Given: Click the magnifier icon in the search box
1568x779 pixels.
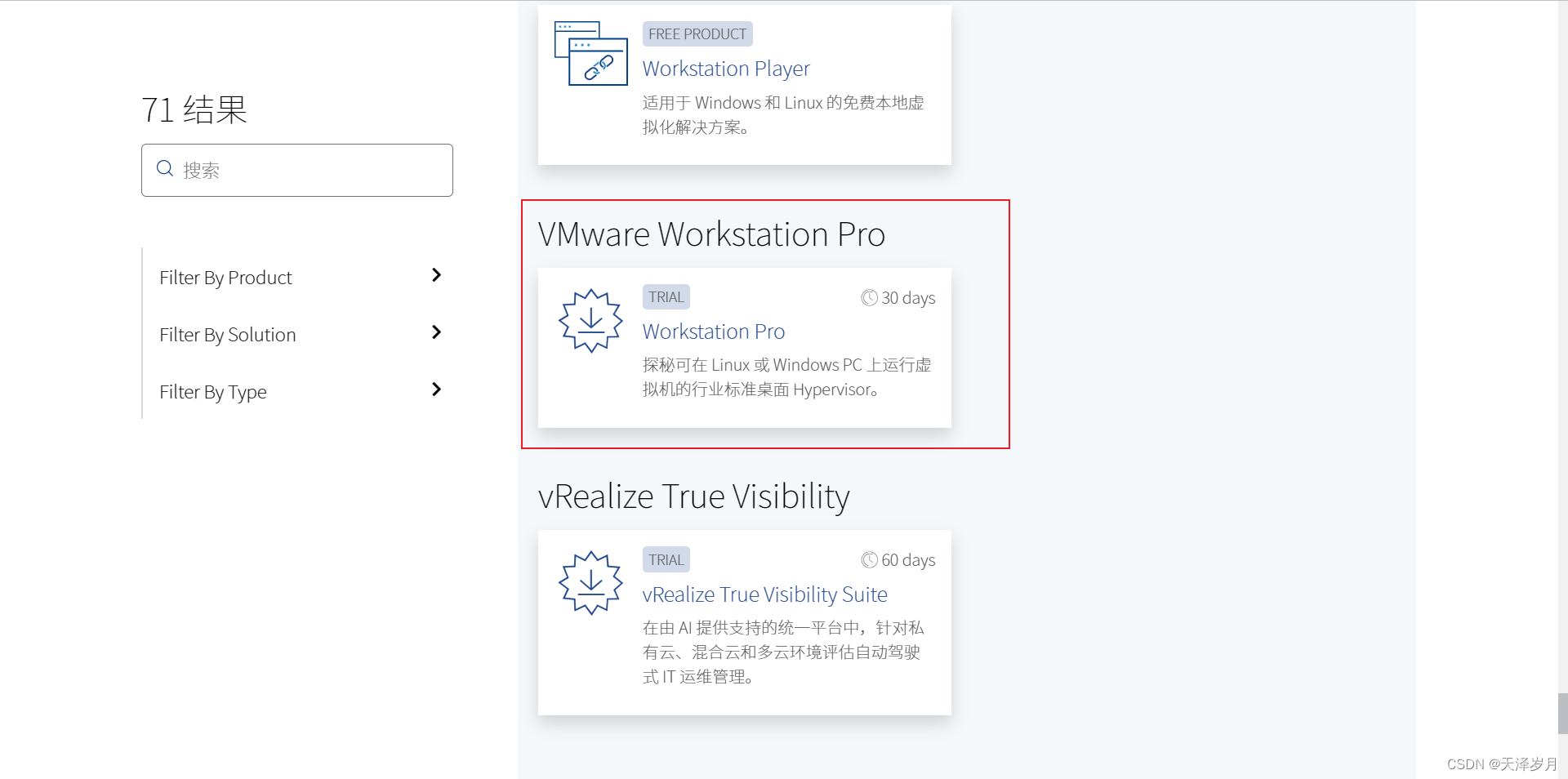Looking at the screenshot, I should (x=165, y=168).
